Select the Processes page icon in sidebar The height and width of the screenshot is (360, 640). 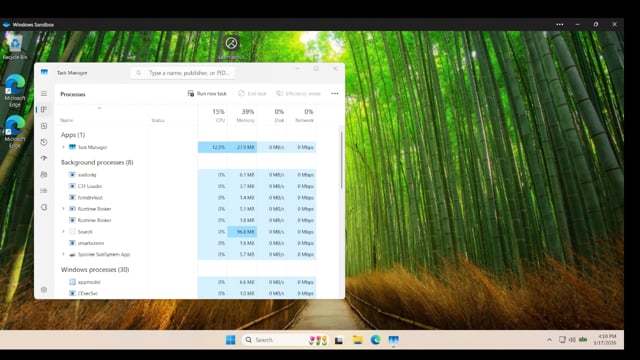(x=44, y=109)
